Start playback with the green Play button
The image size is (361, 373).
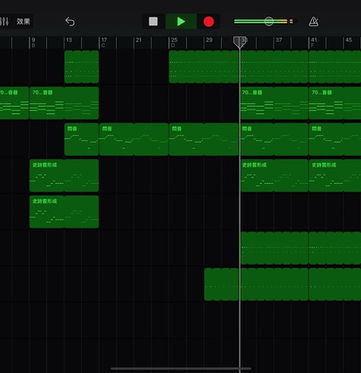(181, 22)
